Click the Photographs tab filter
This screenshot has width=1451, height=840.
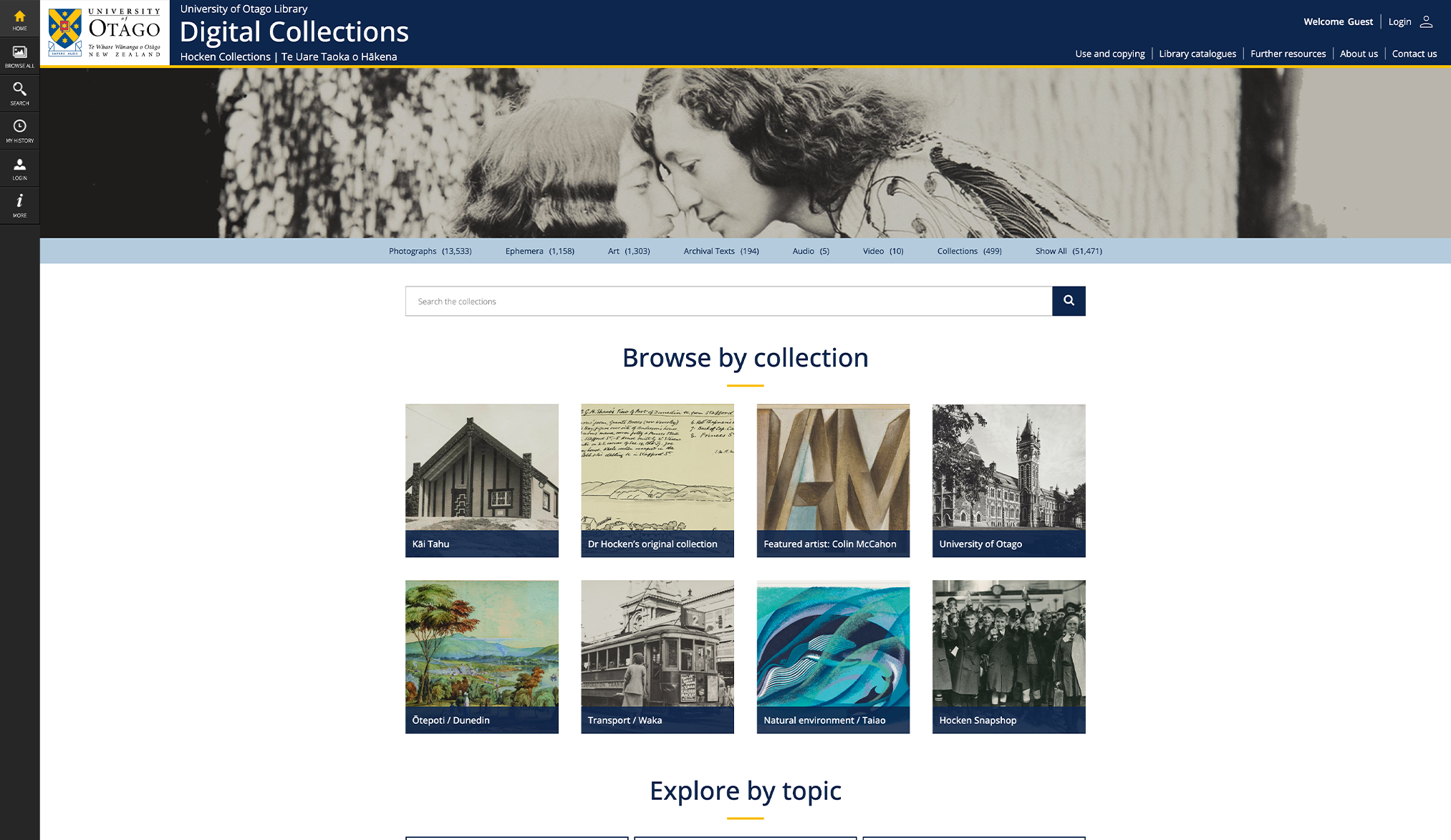[430, 250]
